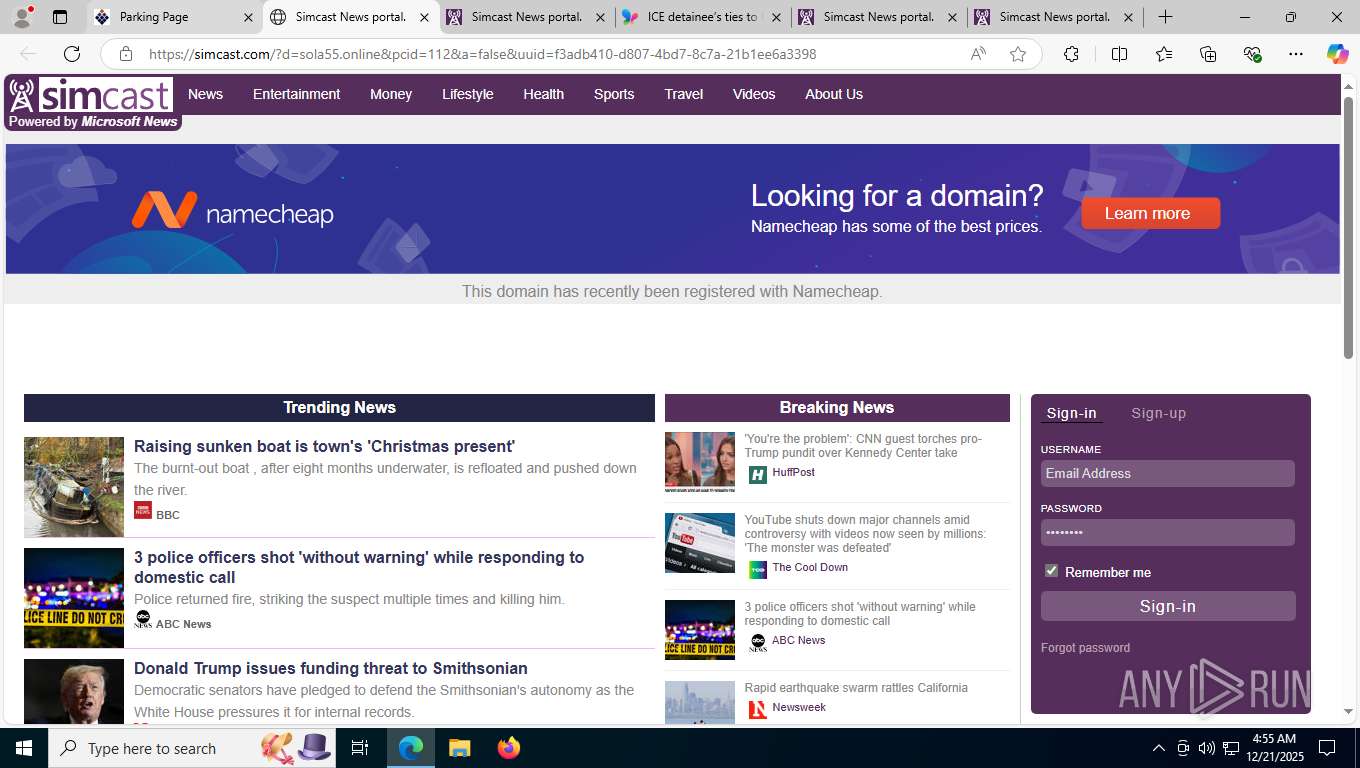
Task: Click the HuffPost source icon
Action: click(x=758, y=475)
